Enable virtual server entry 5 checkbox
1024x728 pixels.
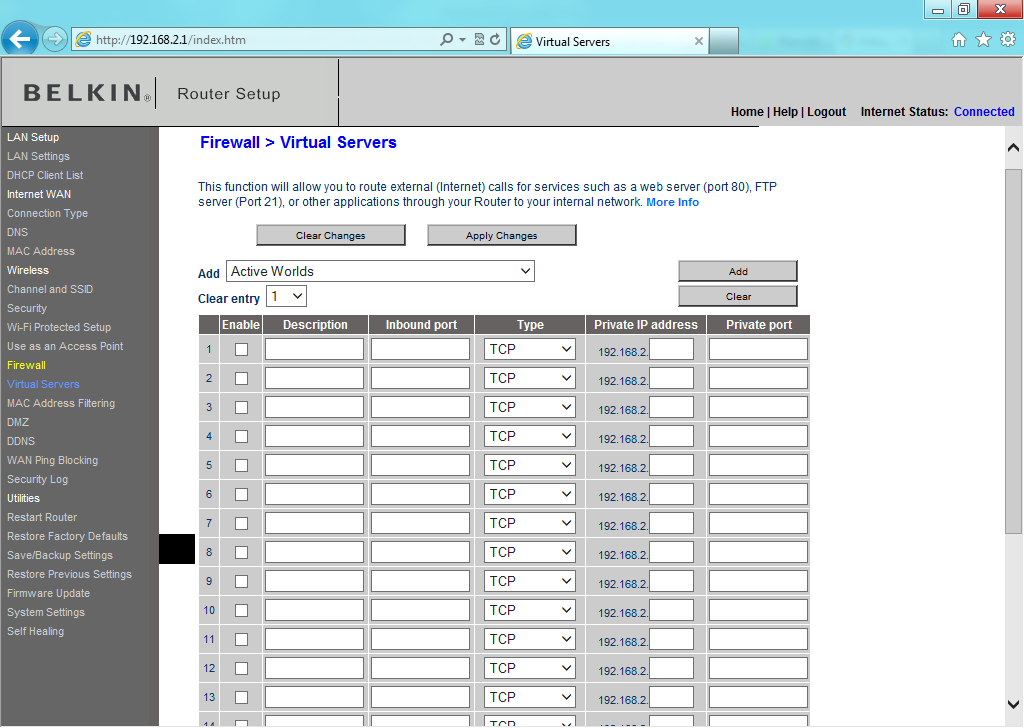(242, 466)
